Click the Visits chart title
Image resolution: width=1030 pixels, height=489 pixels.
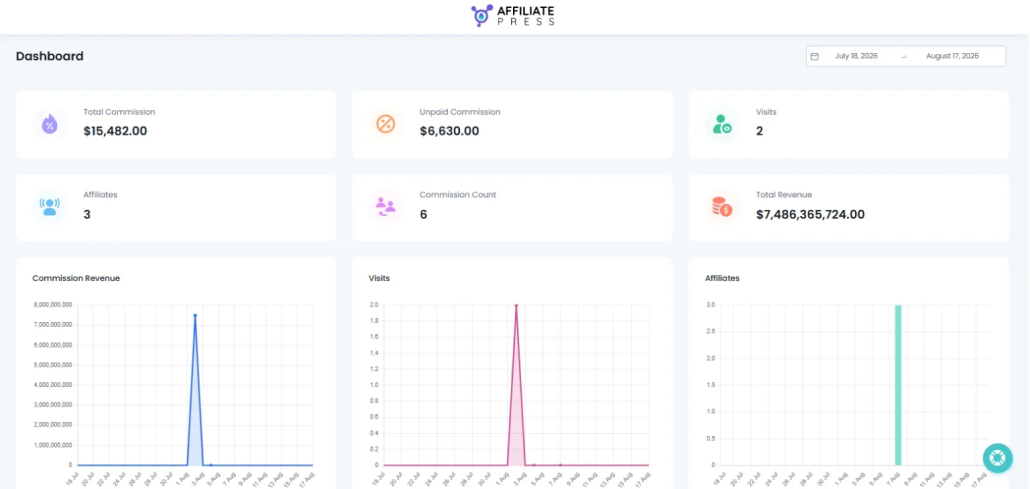[x=379, y=278]
